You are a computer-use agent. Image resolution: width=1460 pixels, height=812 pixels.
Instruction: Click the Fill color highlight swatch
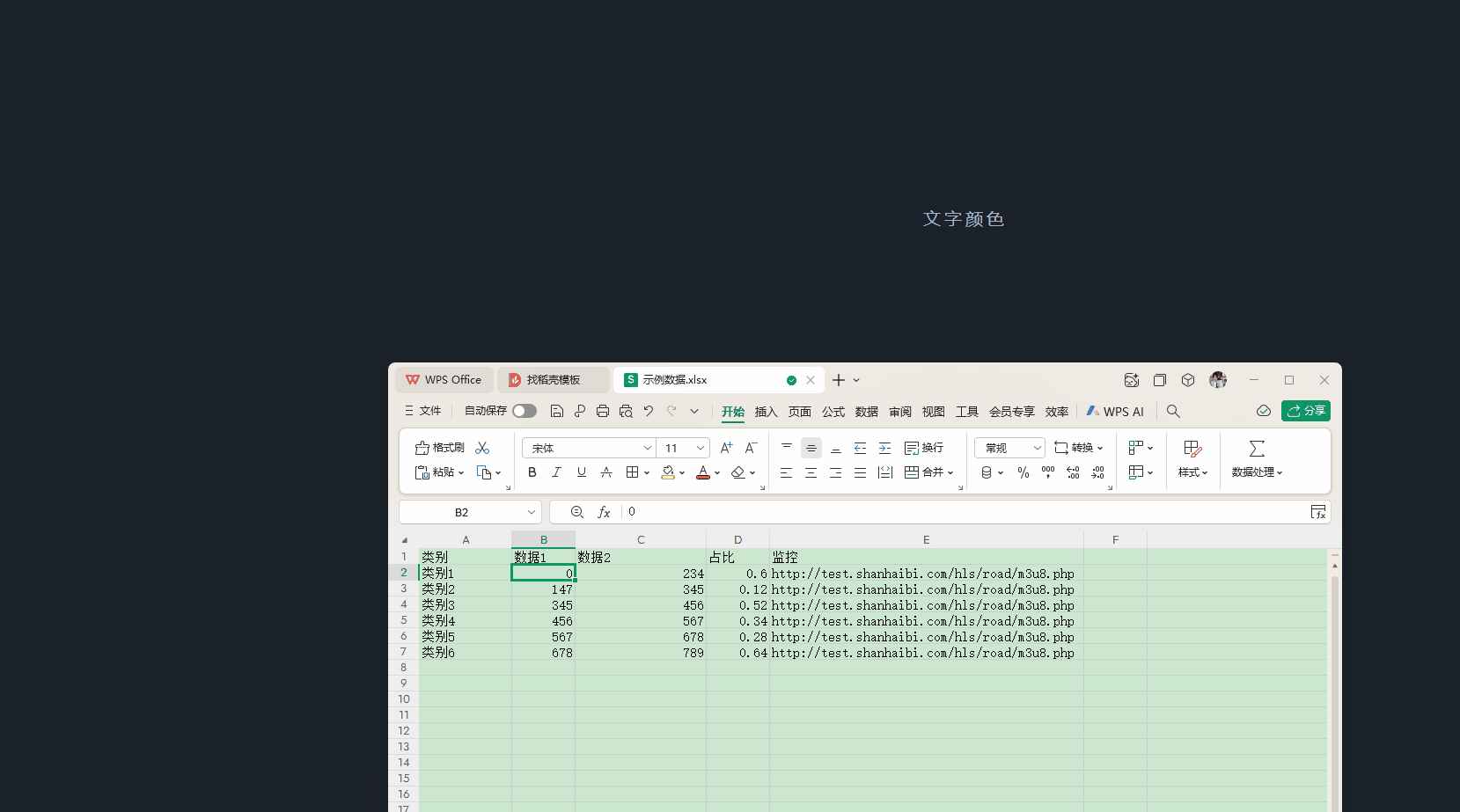[668, 472]
